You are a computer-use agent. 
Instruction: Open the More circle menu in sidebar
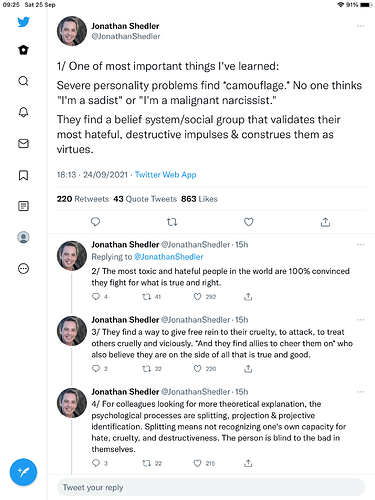pos(23,269)
